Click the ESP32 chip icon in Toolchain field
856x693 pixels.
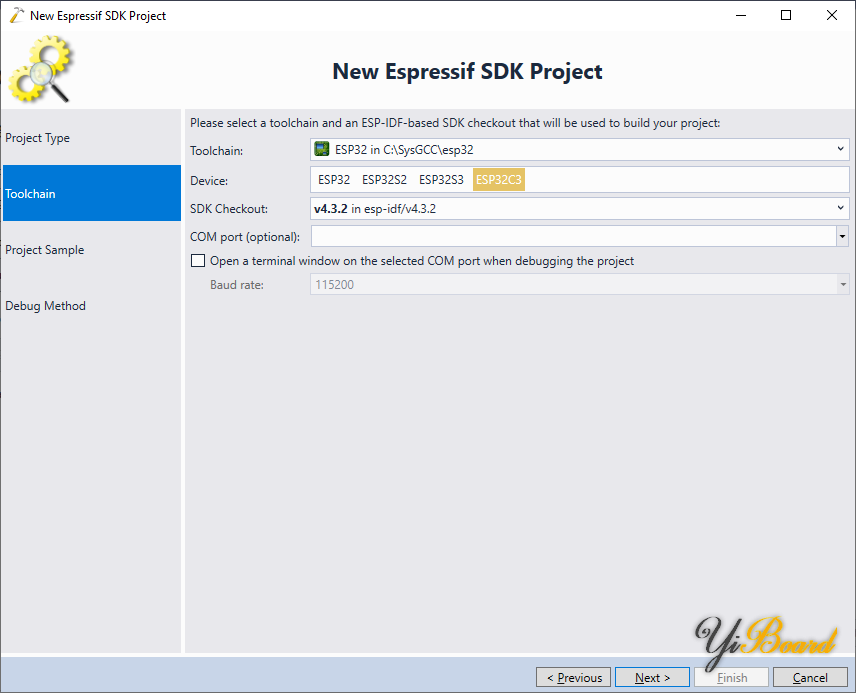322,149
